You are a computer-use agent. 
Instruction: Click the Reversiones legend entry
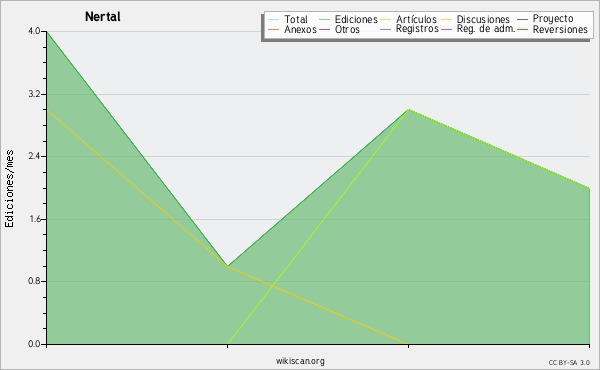pos(552,29)
